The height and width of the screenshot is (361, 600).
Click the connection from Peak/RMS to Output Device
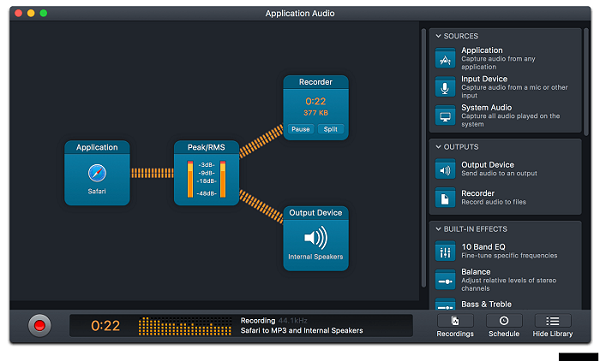coord(261,206)
